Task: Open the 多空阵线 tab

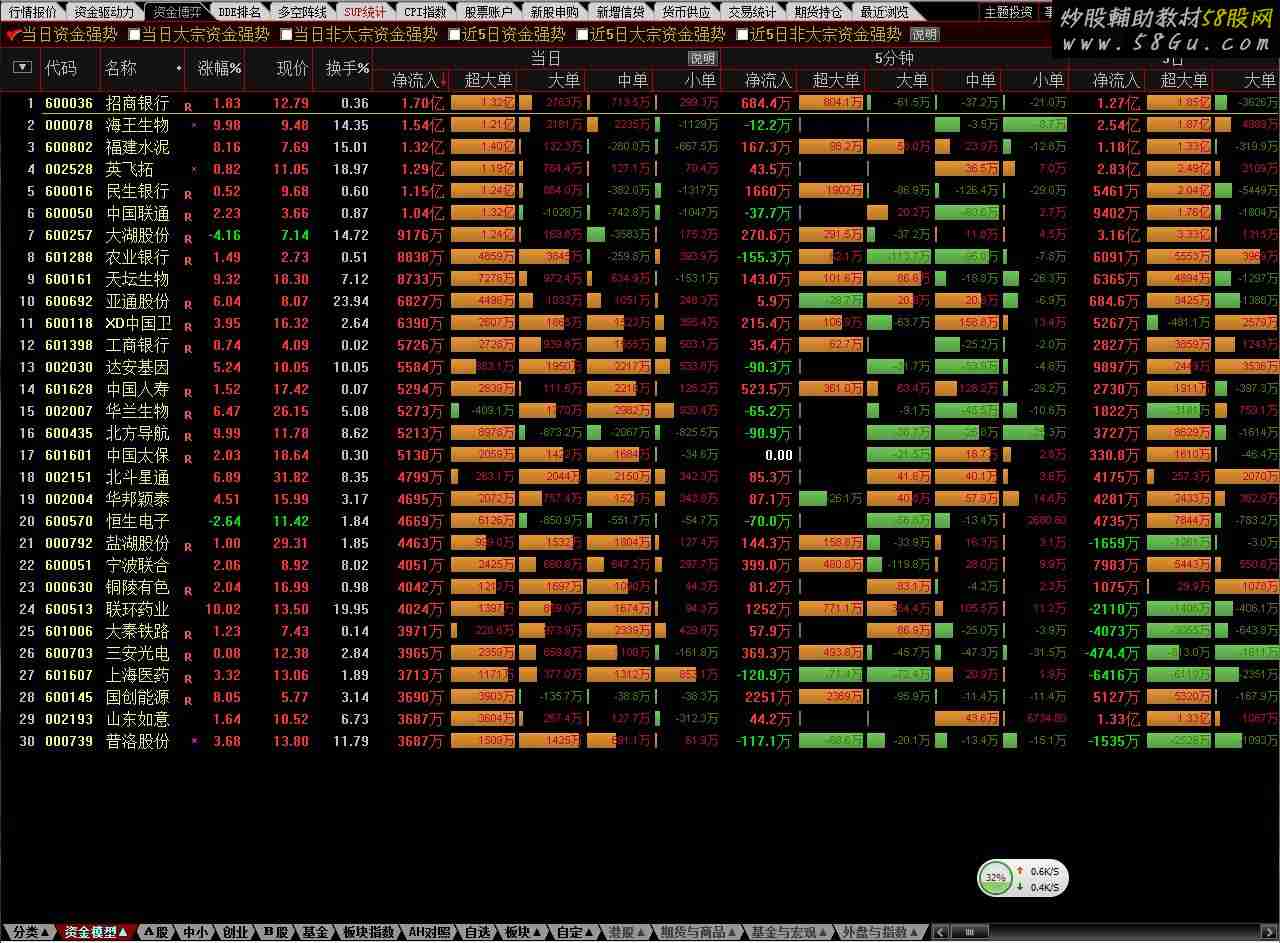Action: (301, 12)
